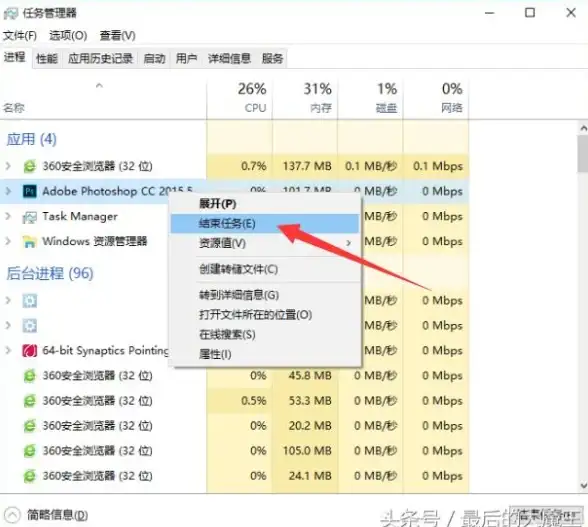Select the Windows 资源管理器 row name
Screen dimensions: 588x527
pos(94,242)
